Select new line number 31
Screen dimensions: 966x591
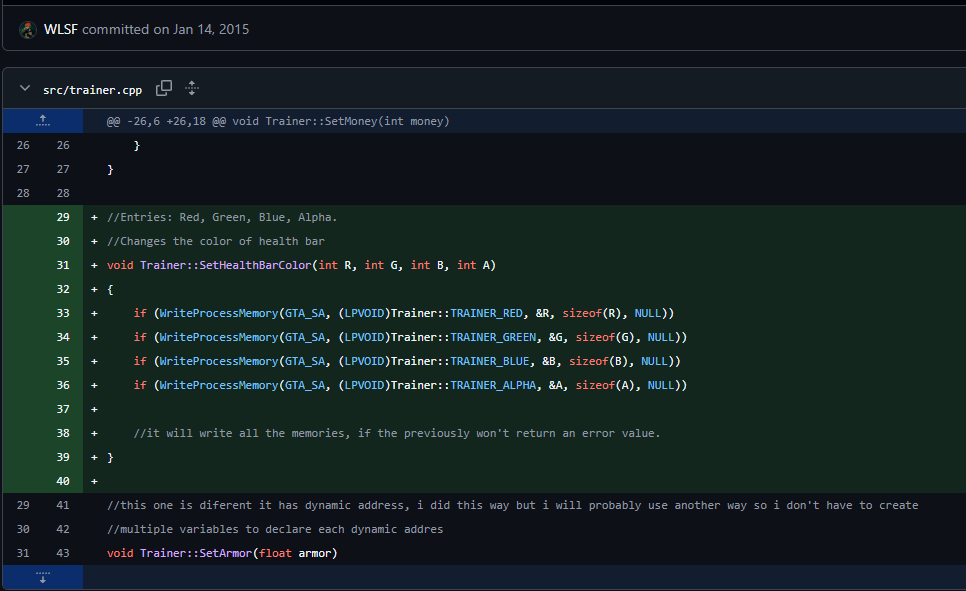63,265
